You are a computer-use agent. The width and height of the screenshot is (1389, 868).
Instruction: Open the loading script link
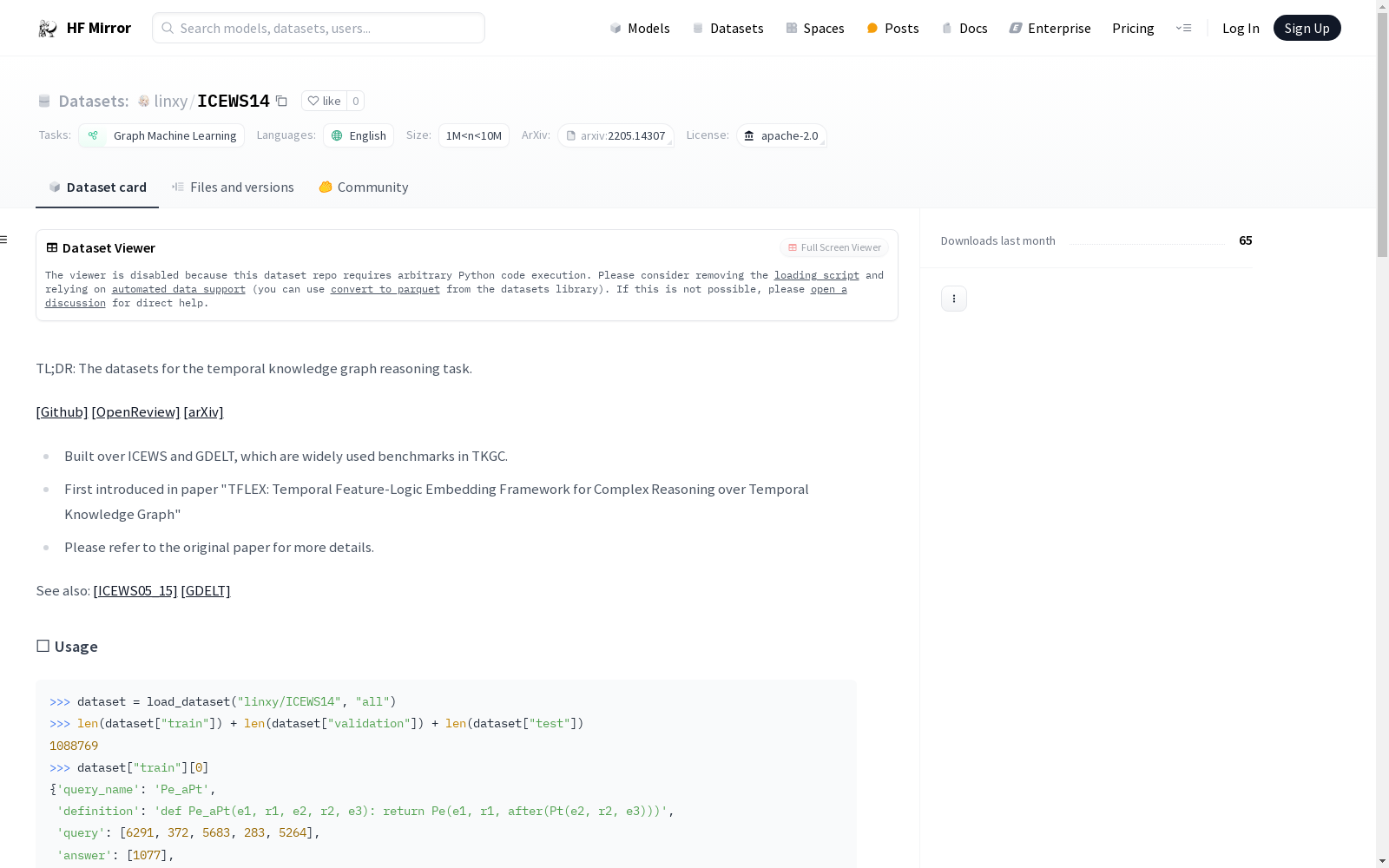click(x=817, y=275)
